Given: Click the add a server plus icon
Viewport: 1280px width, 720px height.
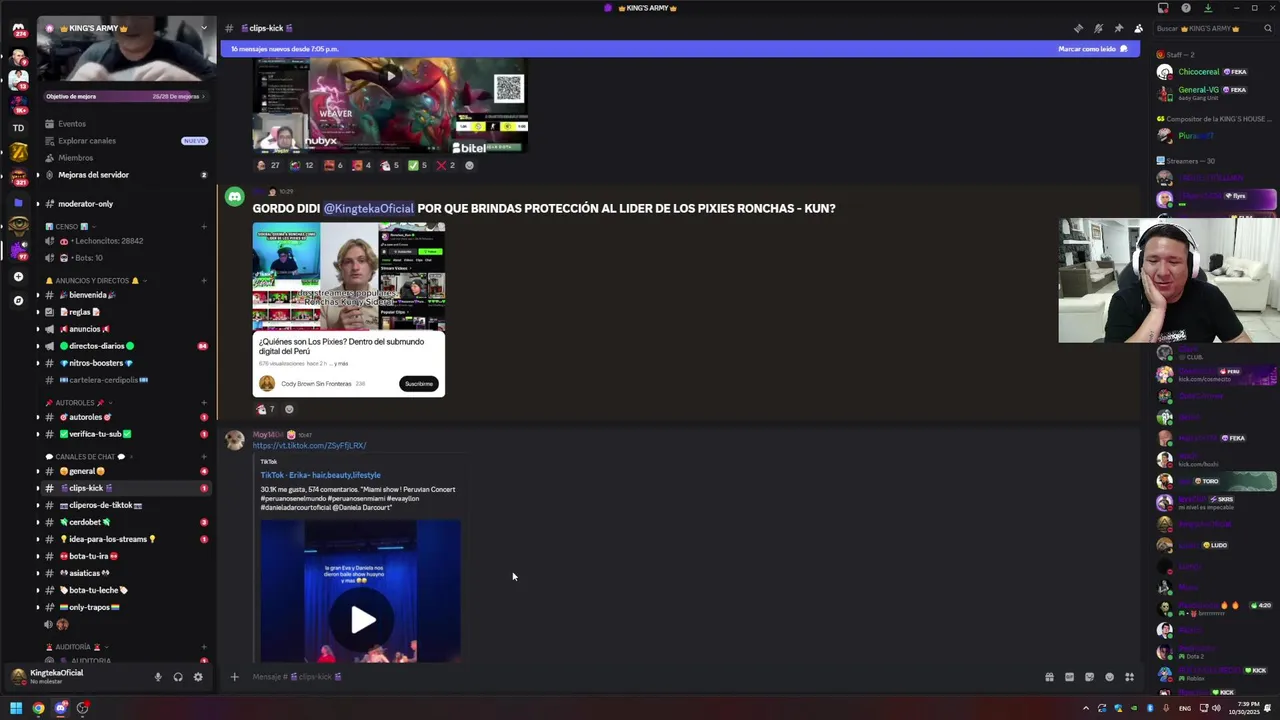Looking at the screenshot, I should click(18, 276).
